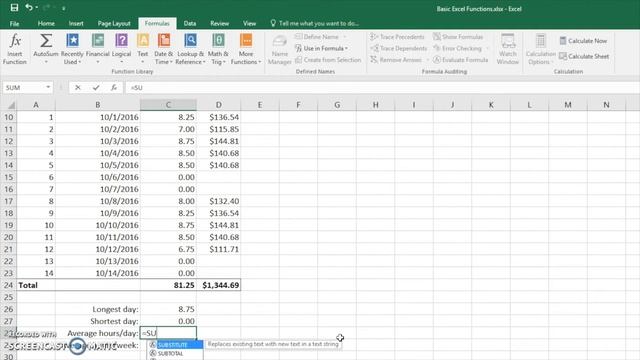
Task: Click the AutoSum sigma icon
Action: point(46,41)
